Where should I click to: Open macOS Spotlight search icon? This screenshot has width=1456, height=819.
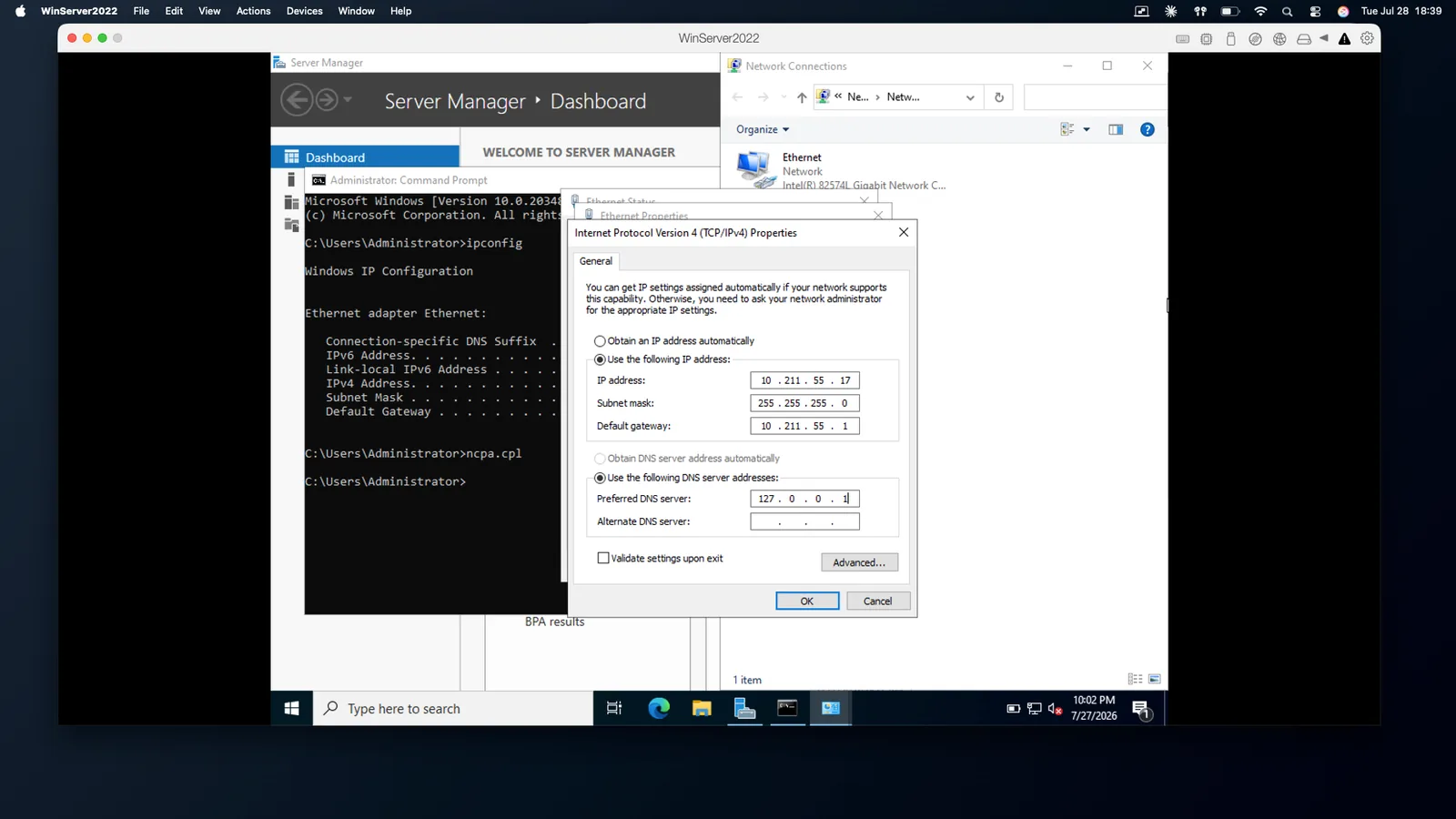click(1287, 11)
